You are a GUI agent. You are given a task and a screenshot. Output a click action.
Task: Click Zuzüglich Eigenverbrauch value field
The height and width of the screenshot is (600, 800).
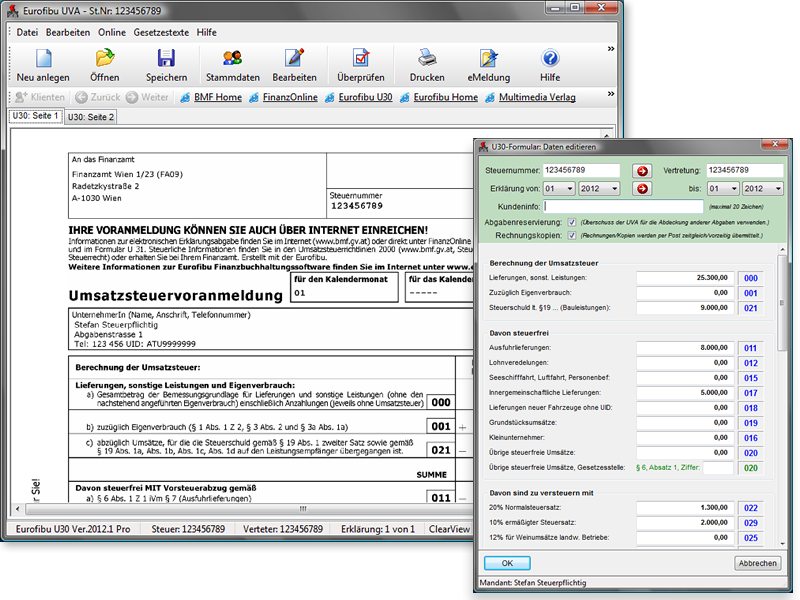pyautogui.click(x=685, y=293)
